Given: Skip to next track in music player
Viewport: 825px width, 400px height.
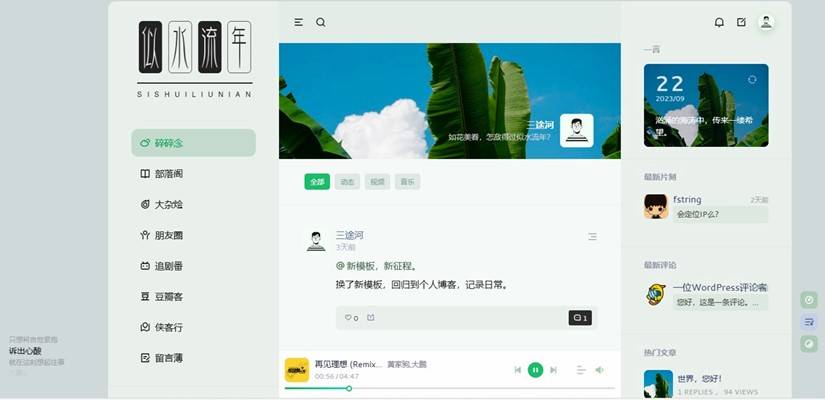Looking at the screenshot, I should click(554, 370).
